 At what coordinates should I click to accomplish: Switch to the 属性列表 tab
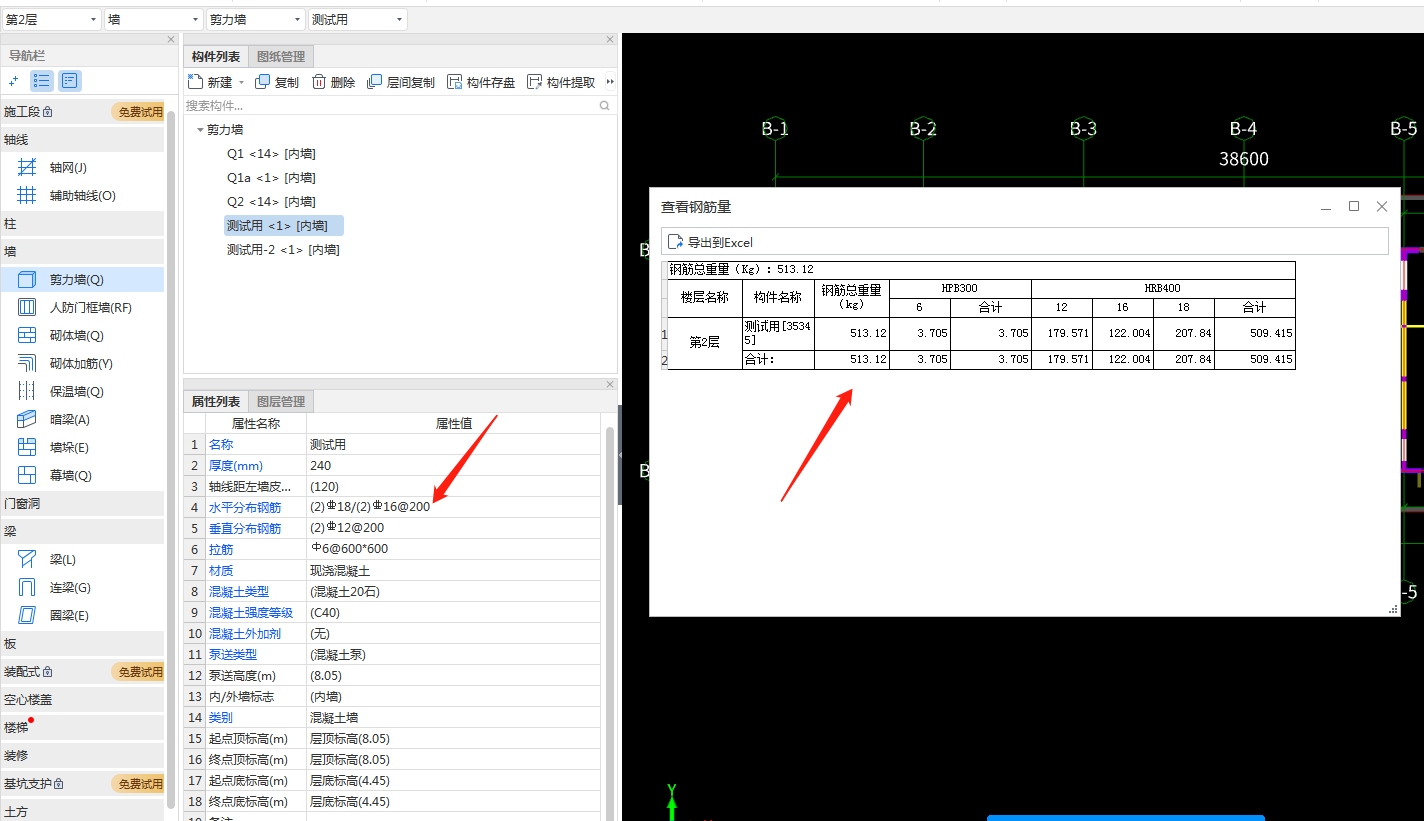pos(216,401)
